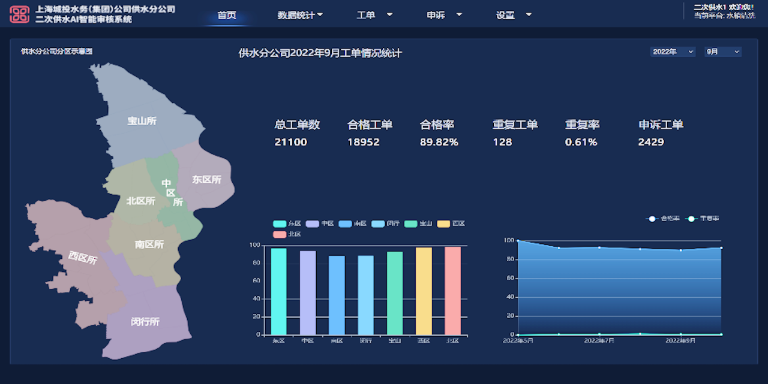Select 南区所 region on the map

[149, 244]
